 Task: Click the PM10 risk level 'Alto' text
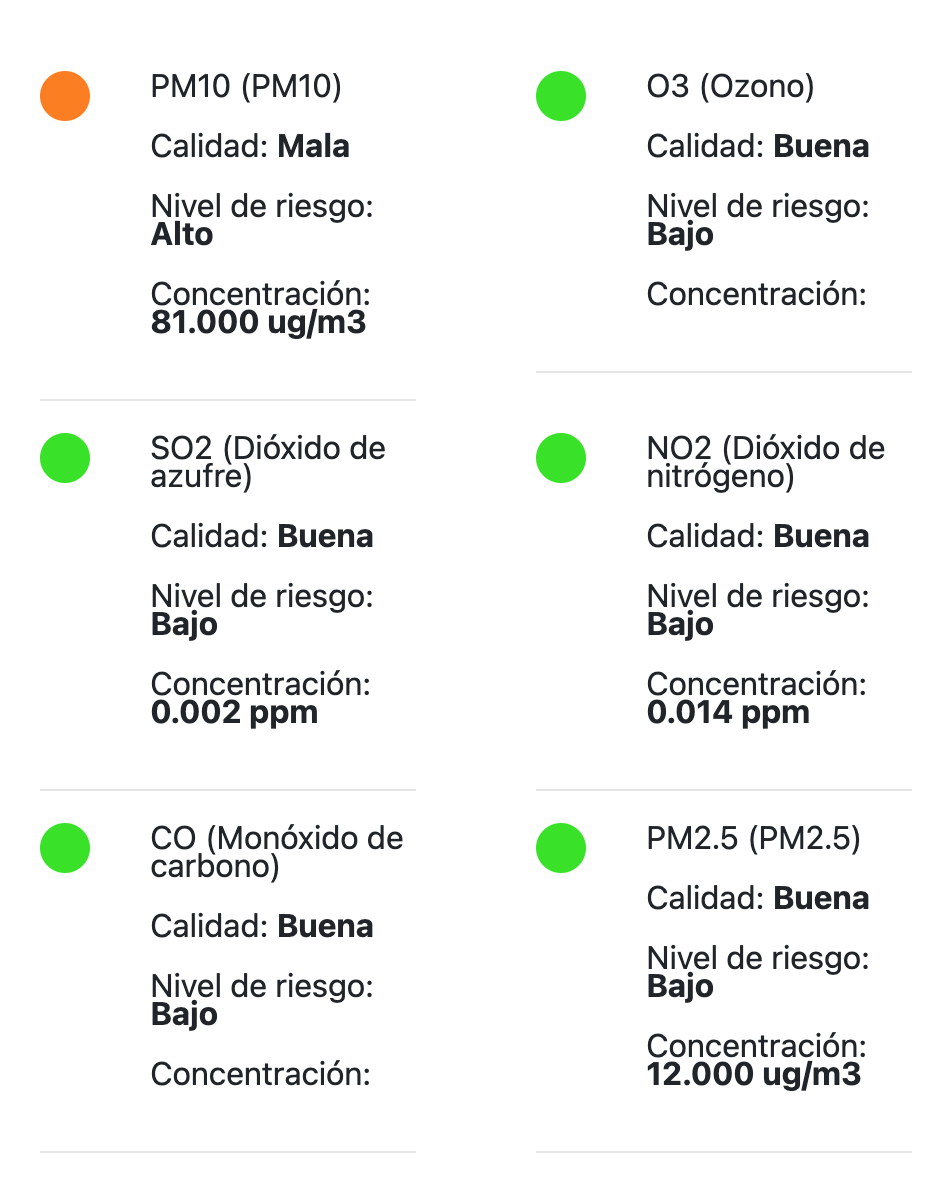[x=182, y=235]
